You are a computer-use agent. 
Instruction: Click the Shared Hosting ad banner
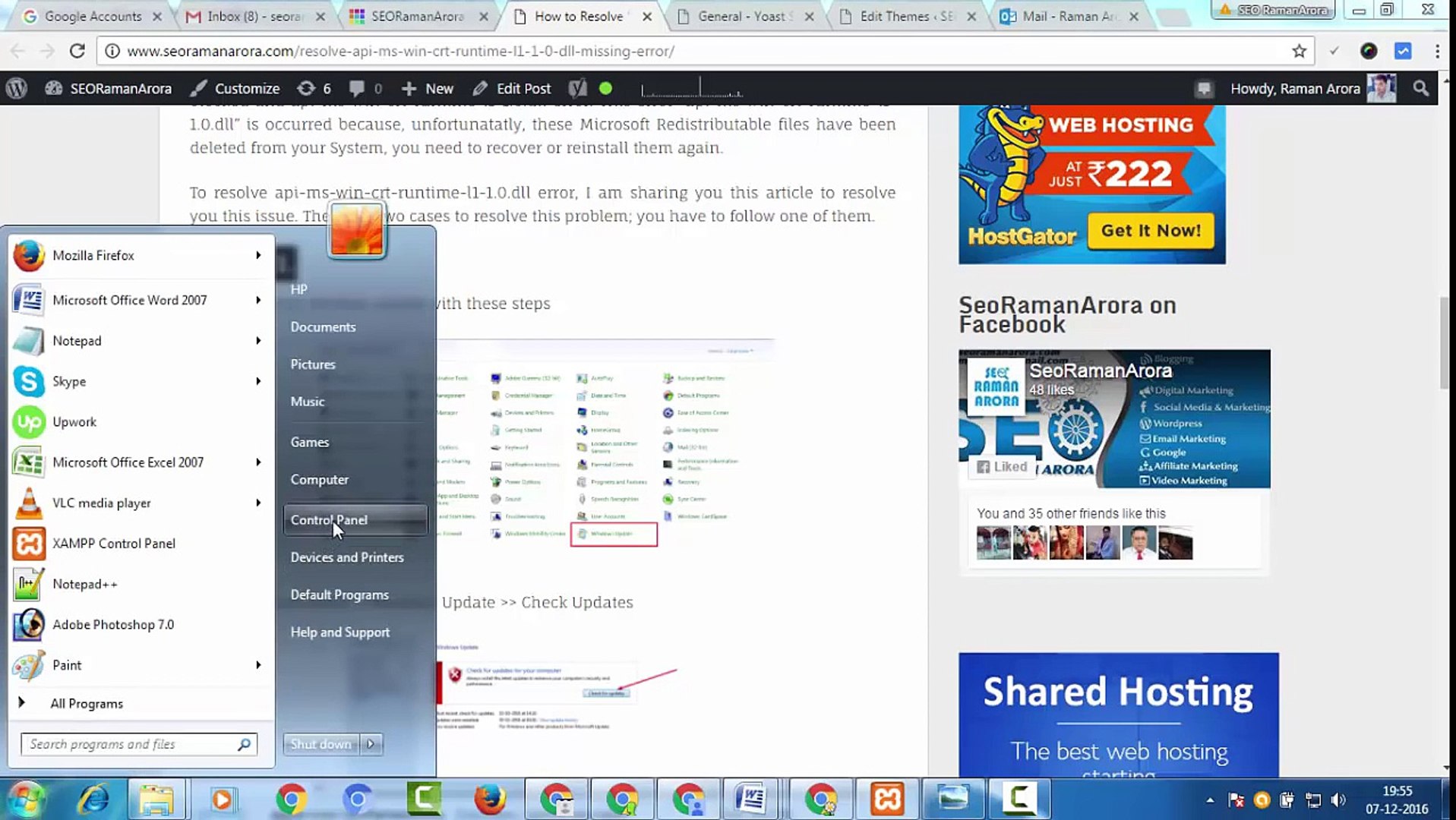[x=1118, y=714]
